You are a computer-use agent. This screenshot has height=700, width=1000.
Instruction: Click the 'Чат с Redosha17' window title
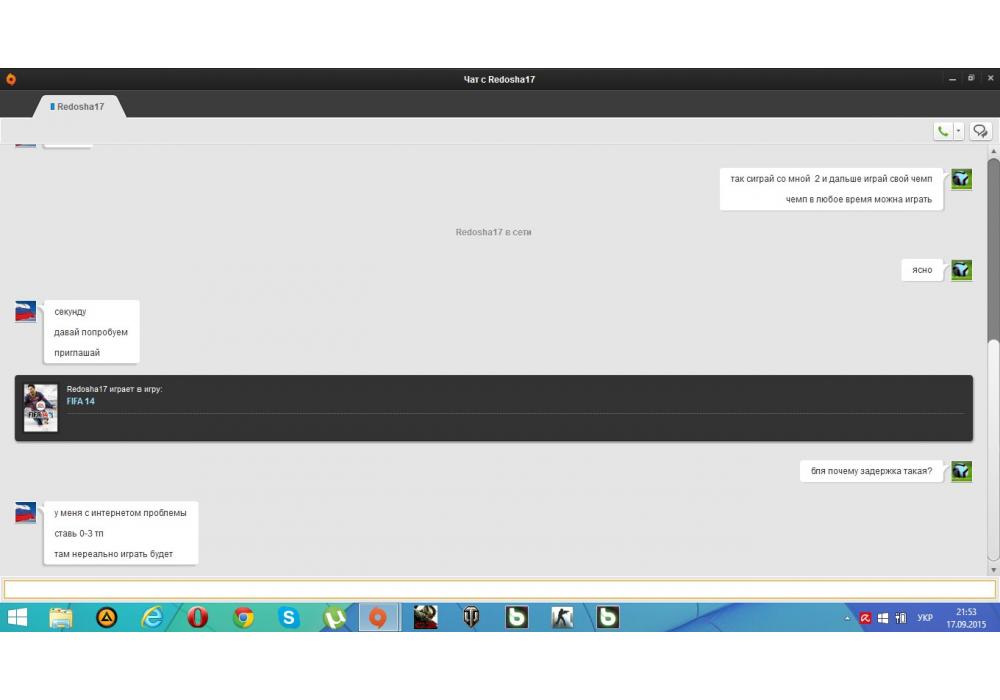499,79
